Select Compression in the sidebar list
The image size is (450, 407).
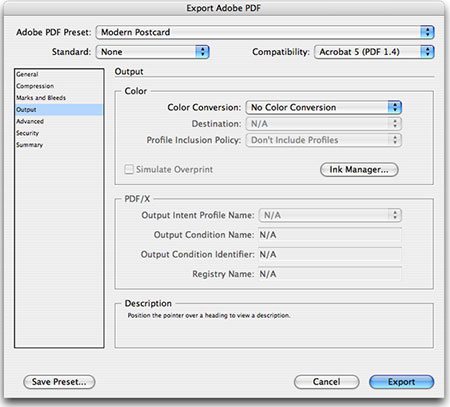click(x=35, y=86)
